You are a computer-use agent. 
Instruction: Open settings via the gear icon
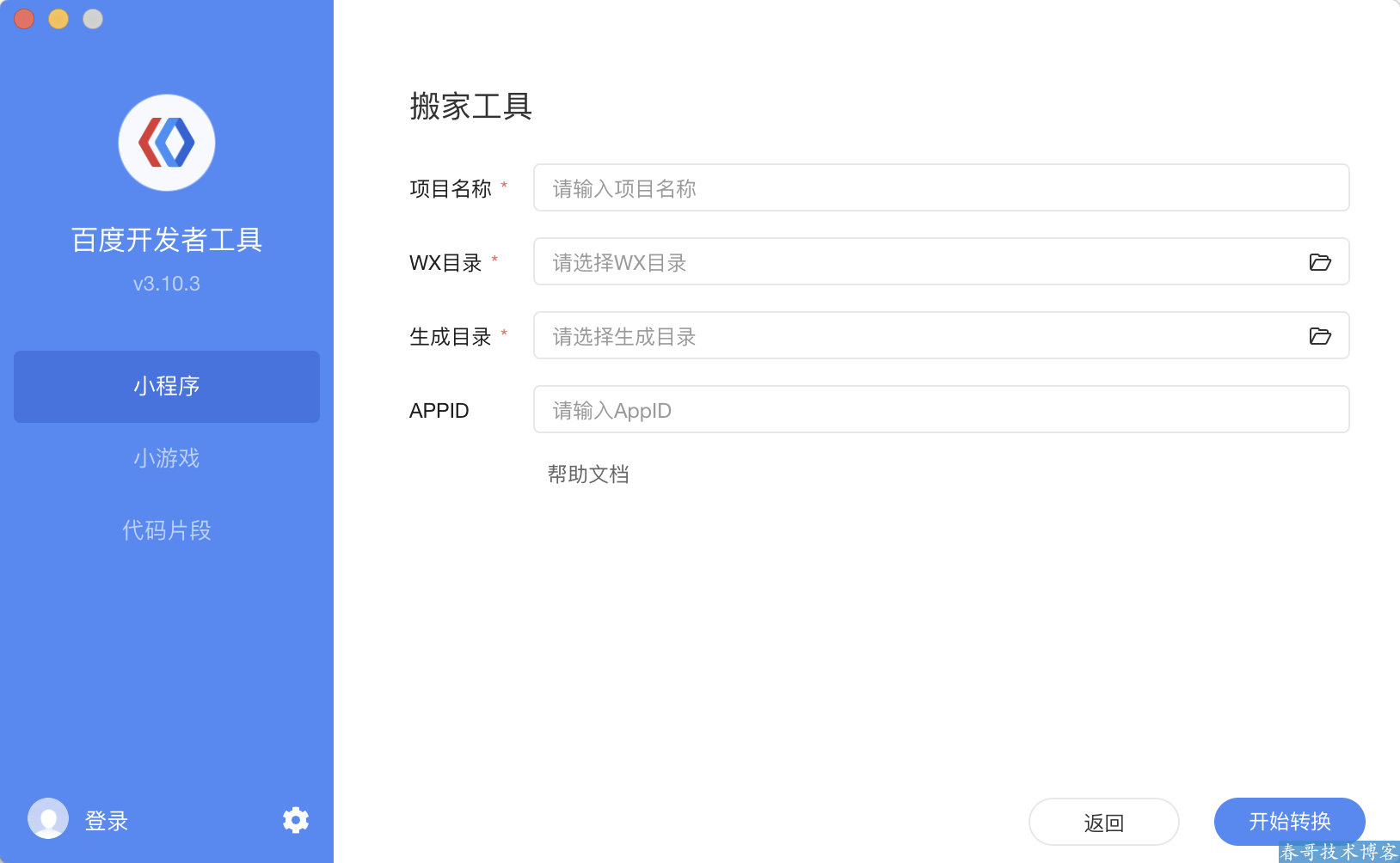(296, 820)
